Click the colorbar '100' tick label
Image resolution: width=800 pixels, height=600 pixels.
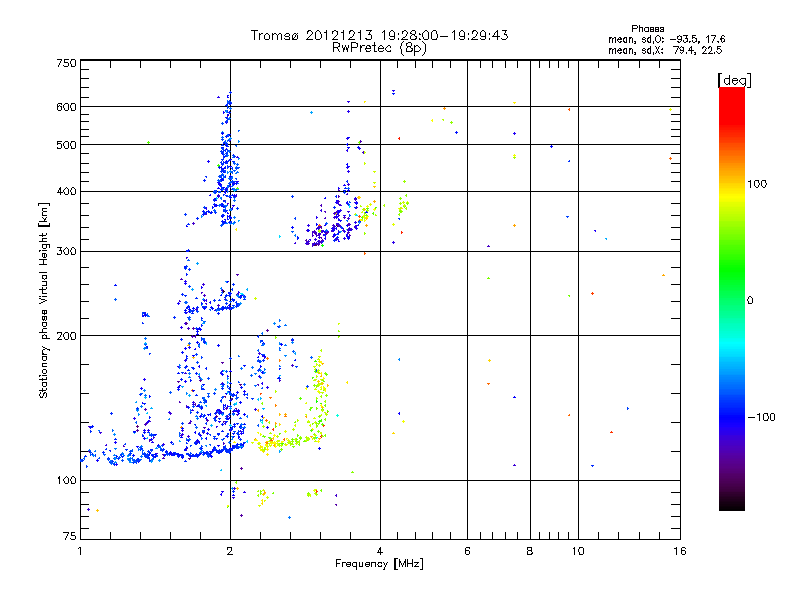(x=757, y=184)
